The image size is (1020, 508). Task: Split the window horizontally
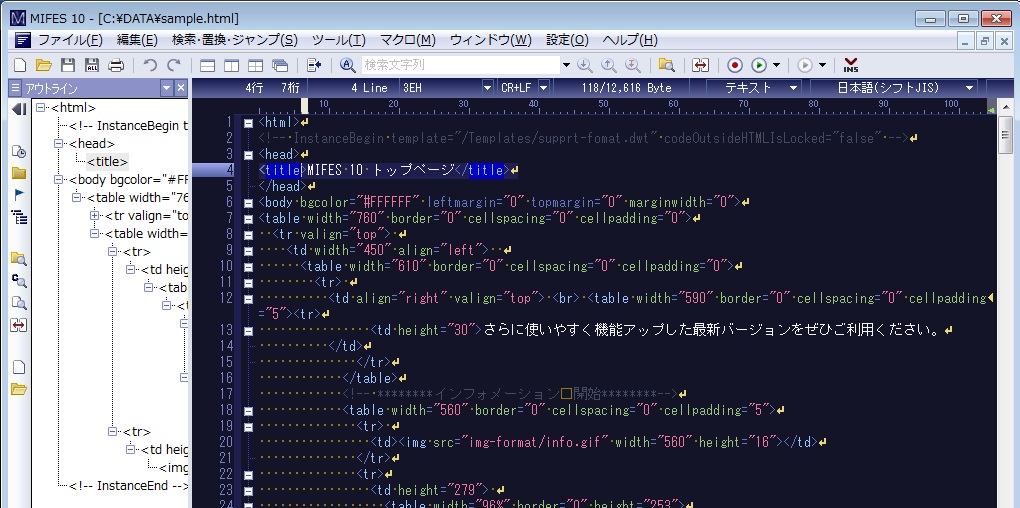[x=208, y=65]
